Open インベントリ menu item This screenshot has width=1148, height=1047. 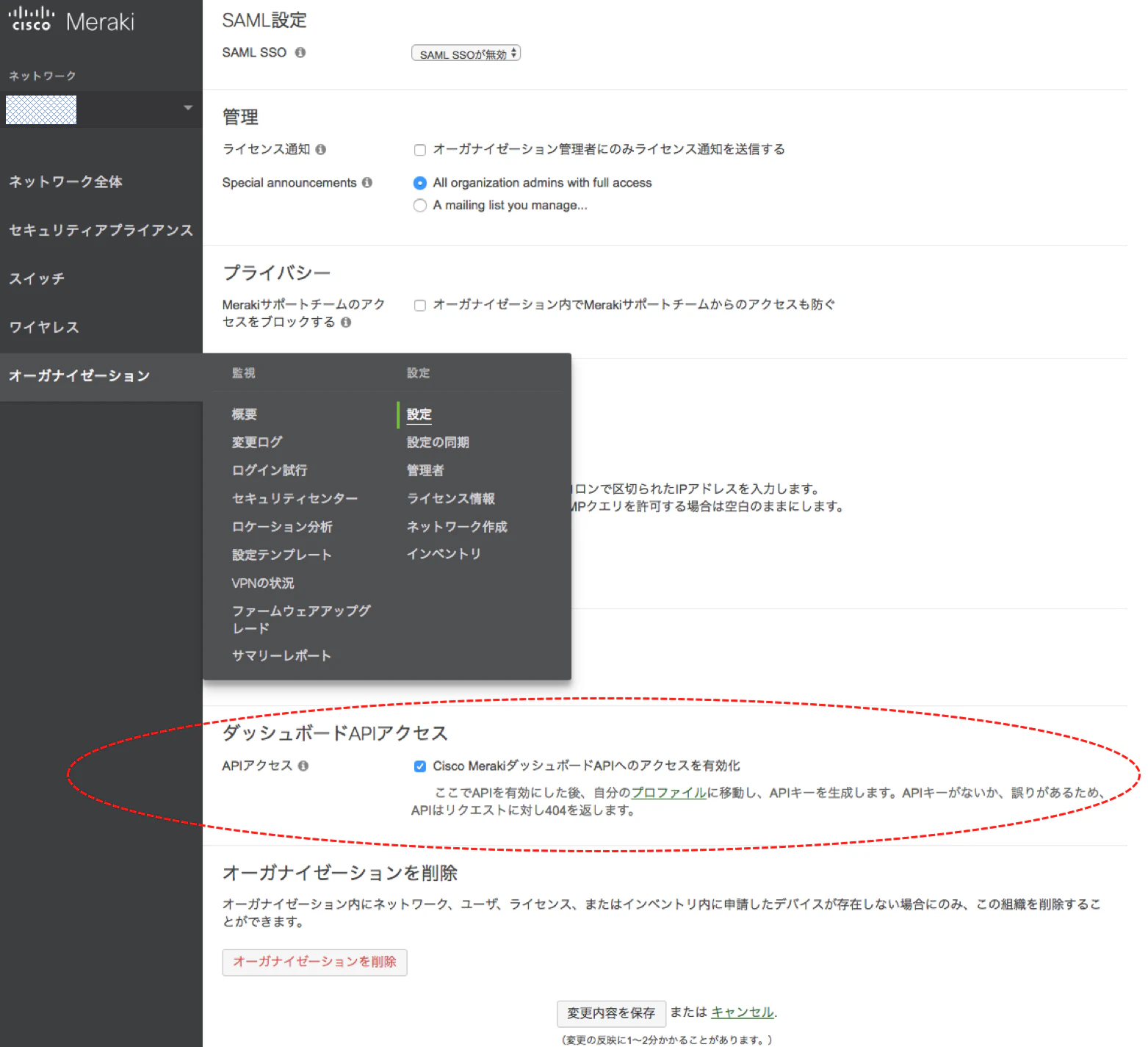(x=444, y=554)
